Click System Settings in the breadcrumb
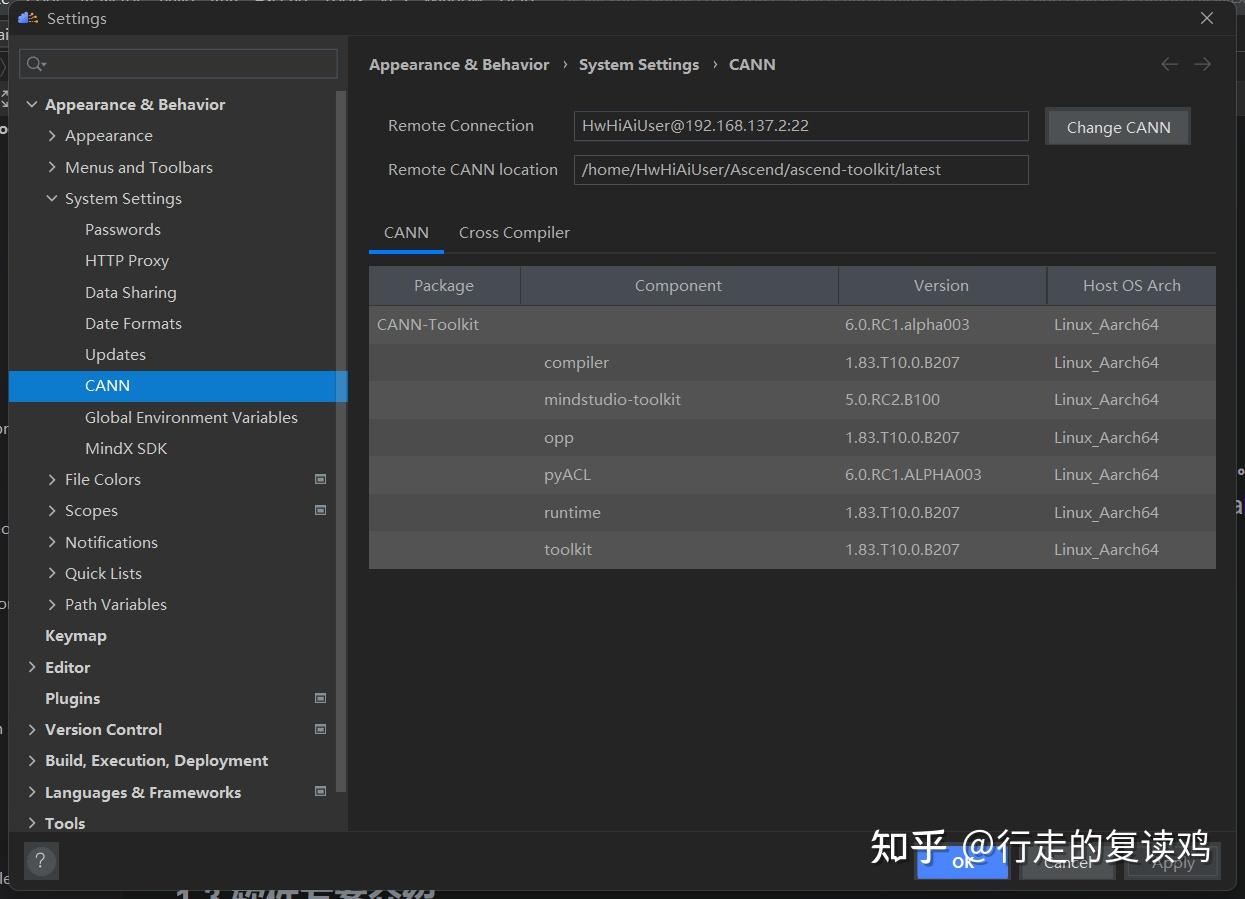Image resolution: width=1245 pixels, height=899 pixels. click(x=638, y=64)
